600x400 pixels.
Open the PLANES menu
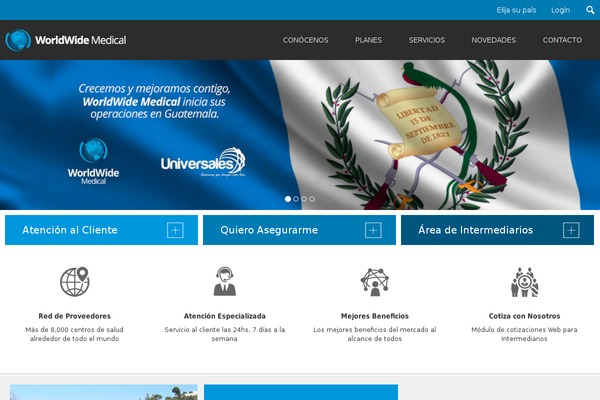368,40
